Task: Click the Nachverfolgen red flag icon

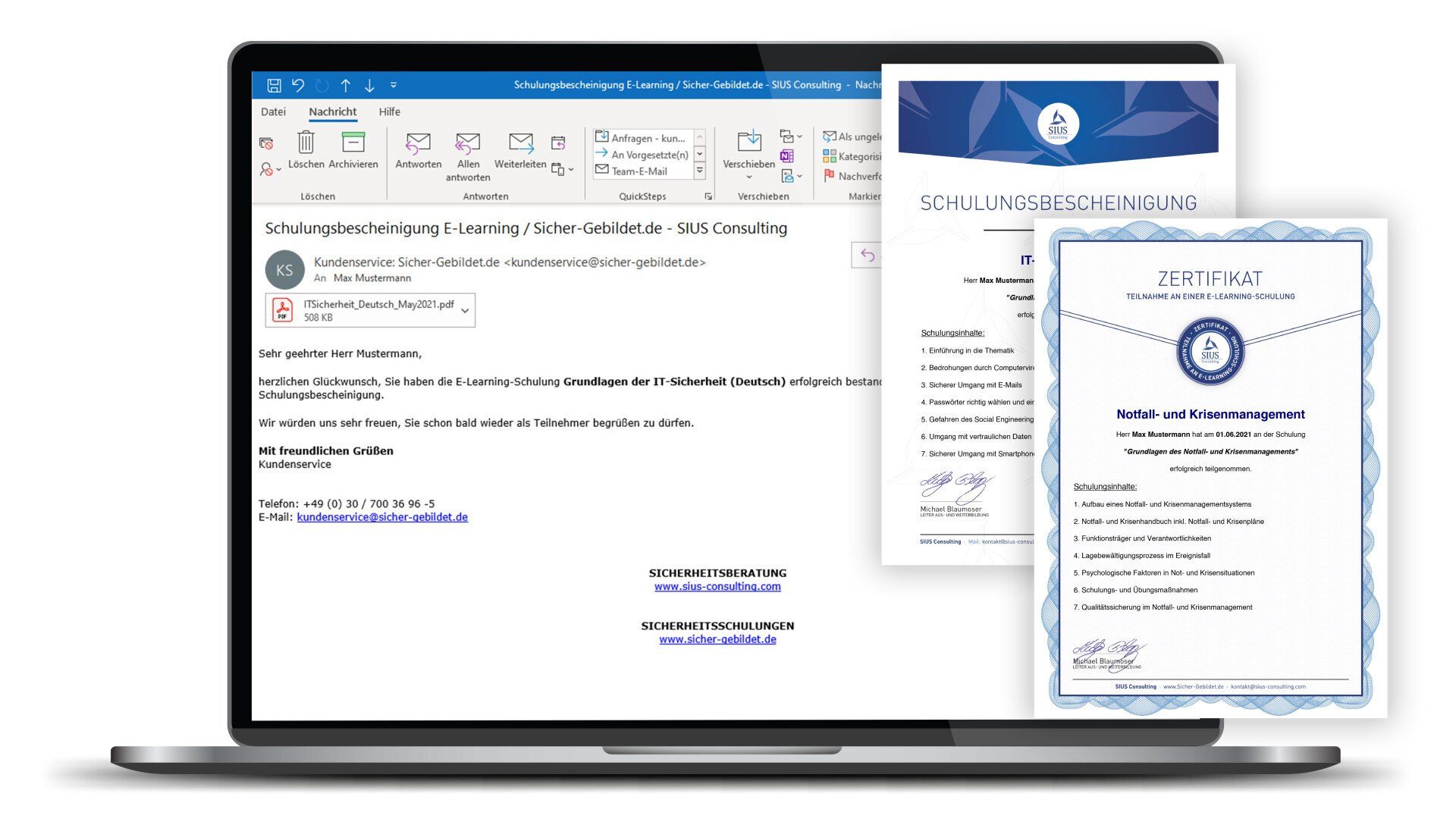Action: pyautogui.click(x=829, y=176)
